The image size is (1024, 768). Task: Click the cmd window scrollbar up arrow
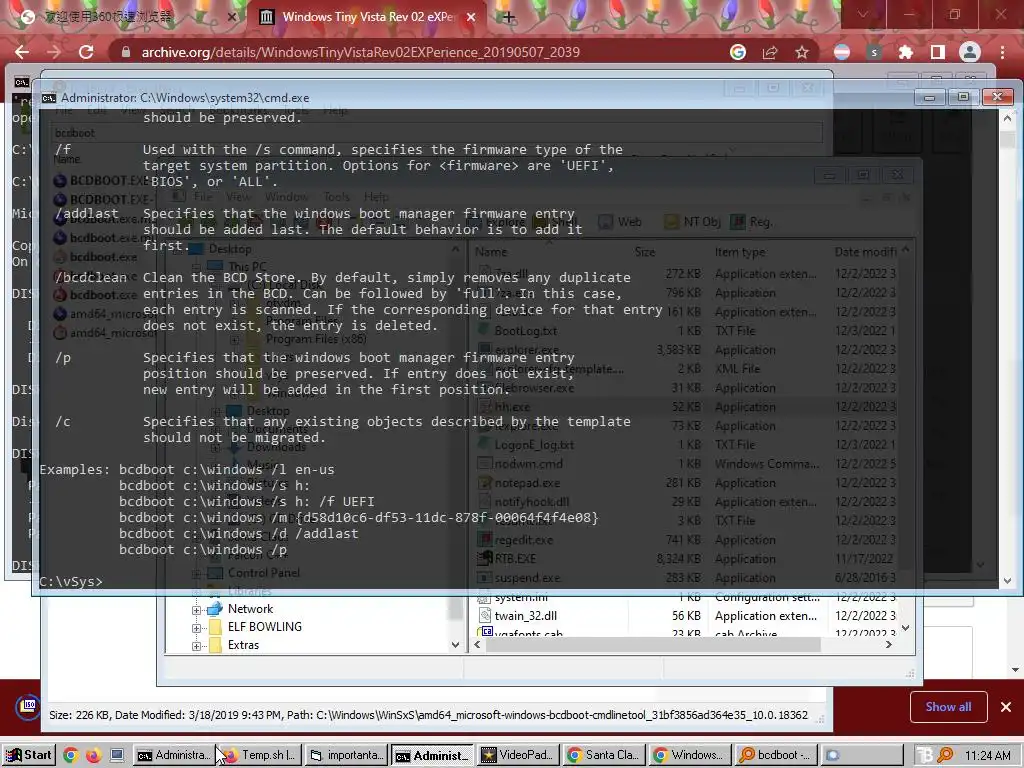pyautogui.click(x=1008, y=120)
